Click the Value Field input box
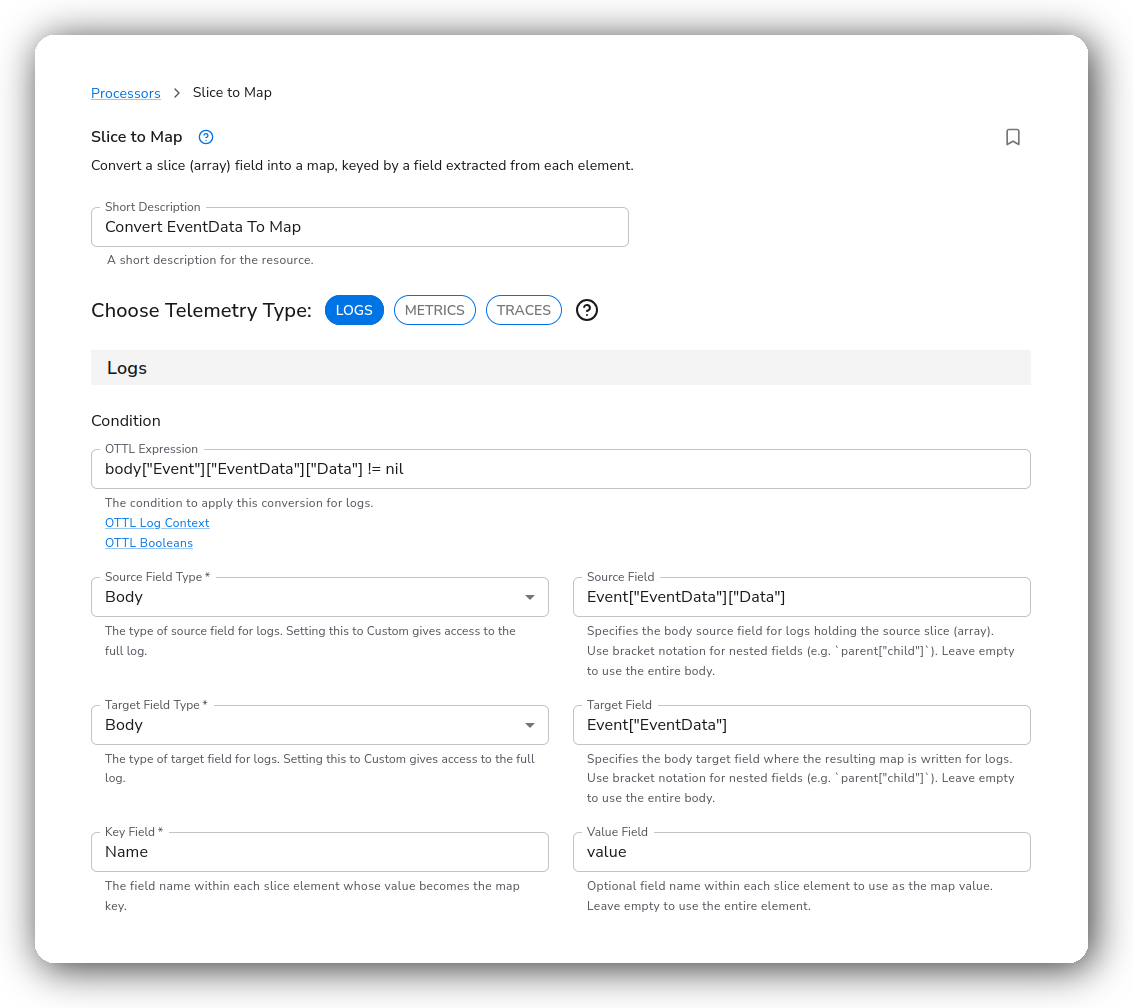This screenshot has width=1133, height=1008. pyautogui.click(x=801, y=852)
